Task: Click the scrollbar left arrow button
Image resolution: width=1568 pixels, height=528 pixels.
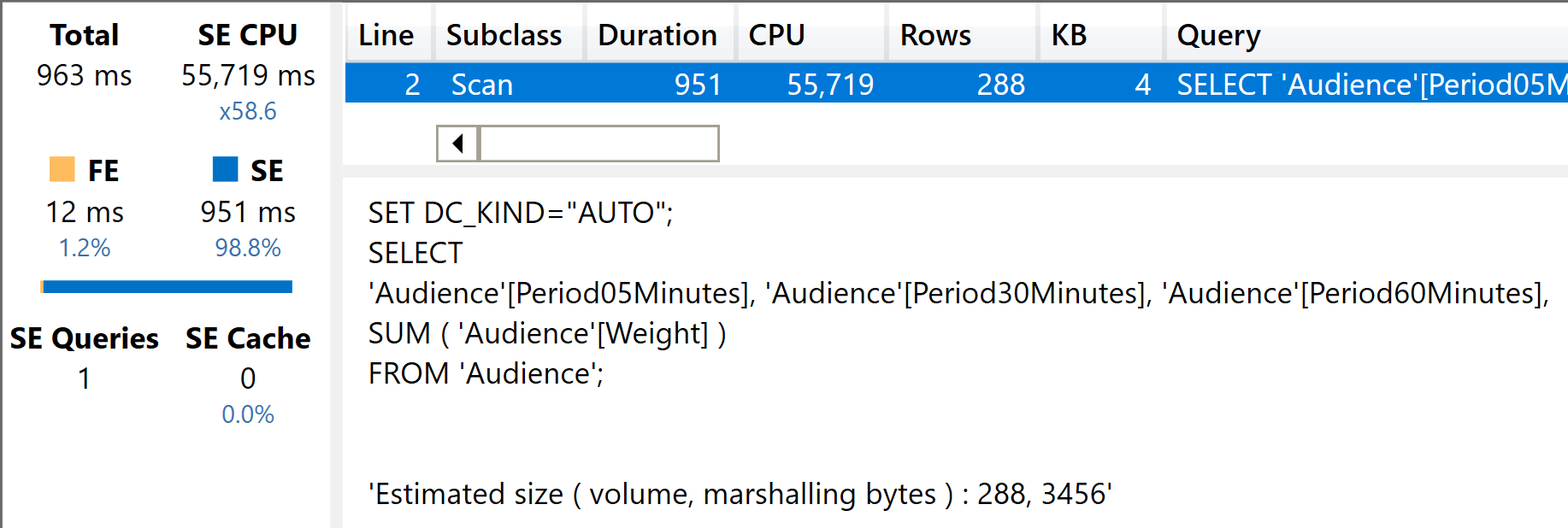Action: pos(457,144)
